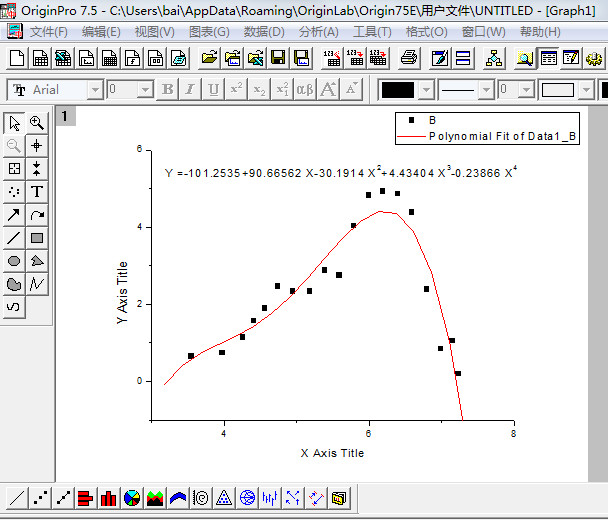Viewport: 608px width, 520px height.
Task: Open the line width dropdown
Action: coord(526,90)
